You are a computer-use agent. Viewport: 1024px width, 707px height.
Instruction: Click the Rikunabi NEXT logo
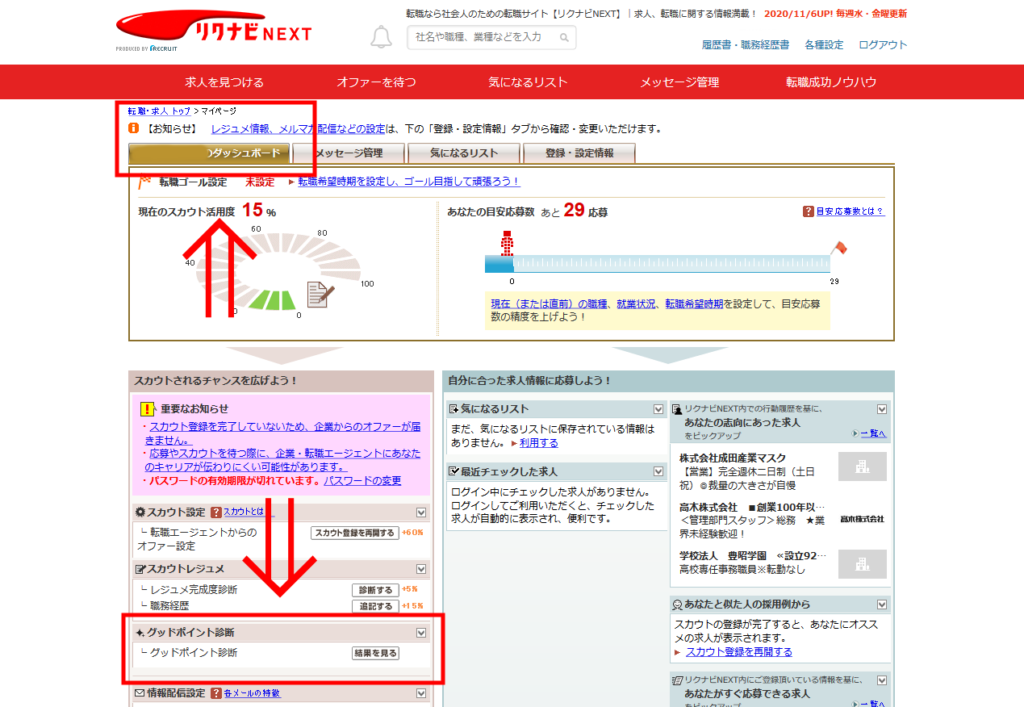[214, 30]
